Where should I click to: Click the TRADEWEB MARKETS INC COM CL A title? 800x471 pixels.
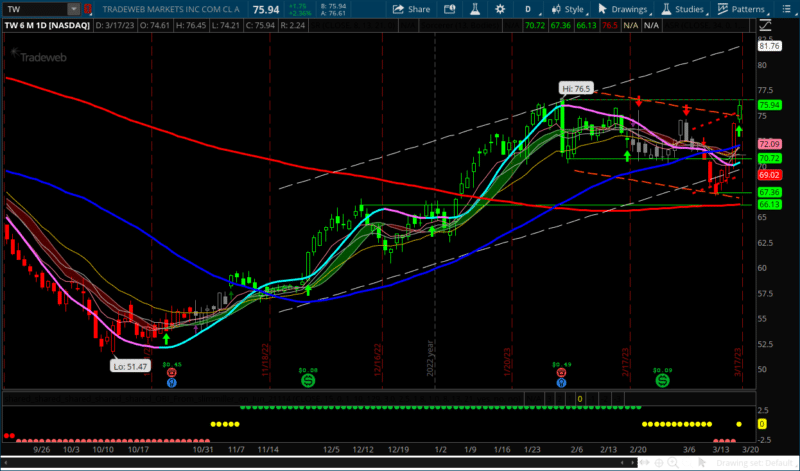[x=171, y=9]
